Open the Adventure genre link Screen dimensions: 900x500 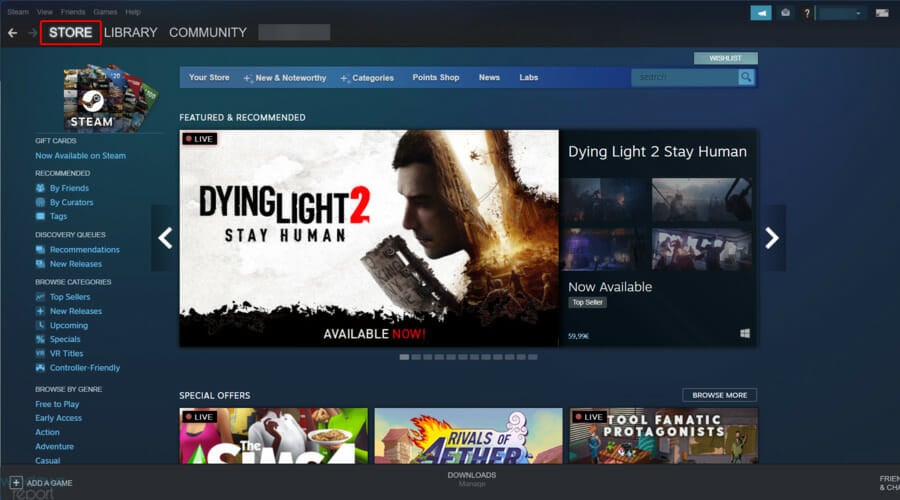54,446
